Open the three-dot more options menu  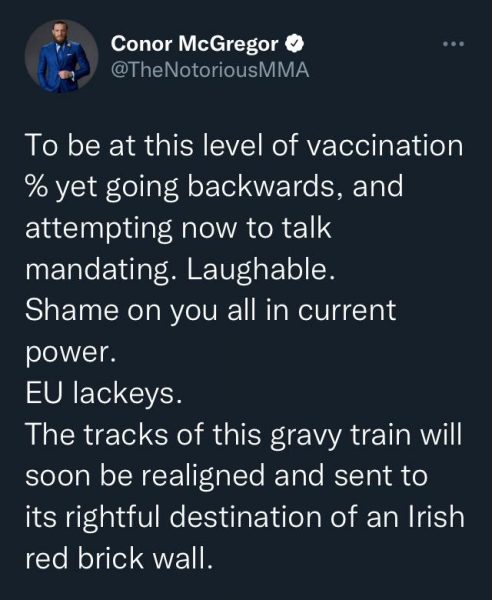click(x=454, y=44)
